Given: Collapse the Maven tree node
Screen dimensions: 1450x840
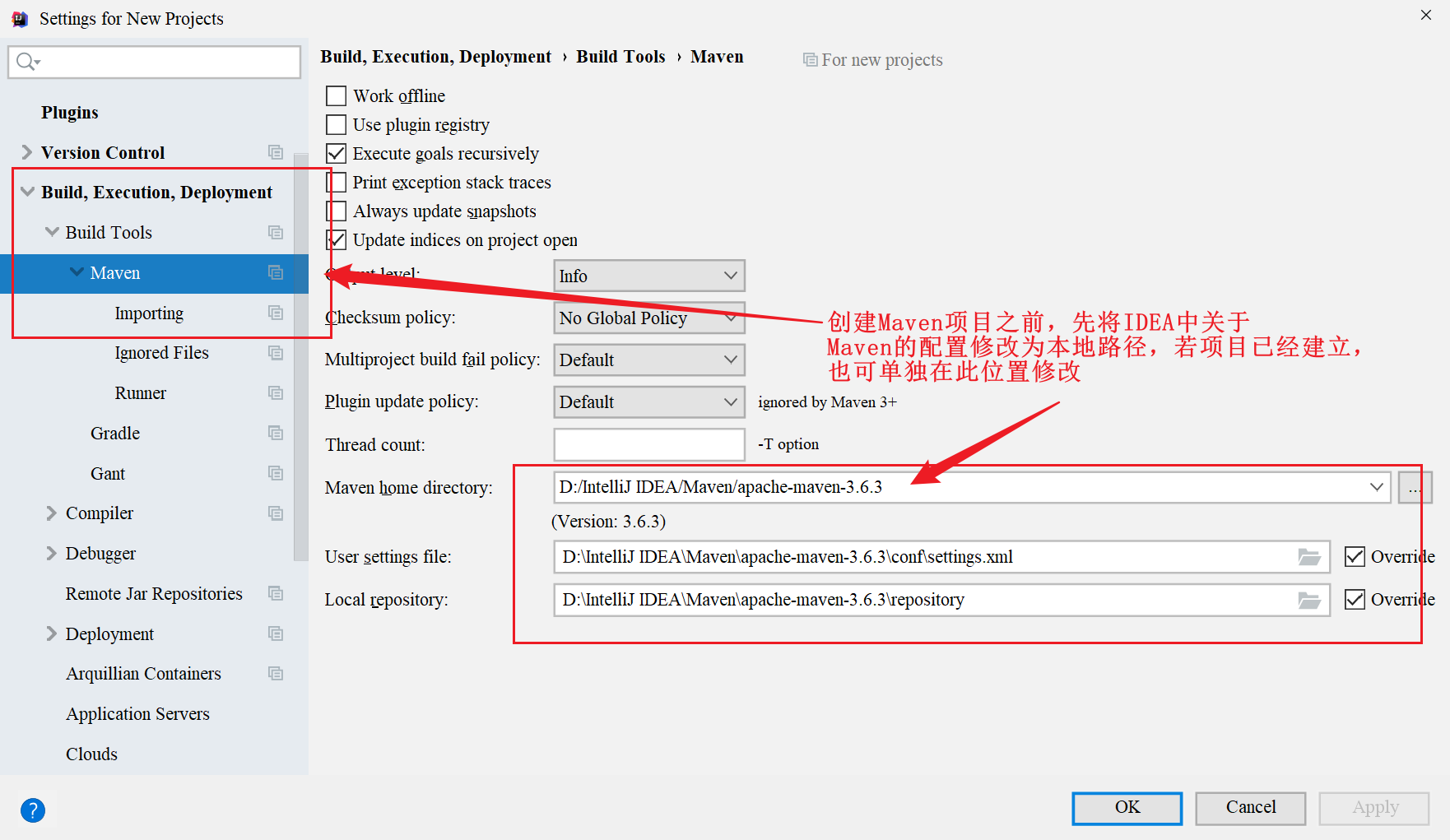Looking at the screenshot, I should 77,272.
